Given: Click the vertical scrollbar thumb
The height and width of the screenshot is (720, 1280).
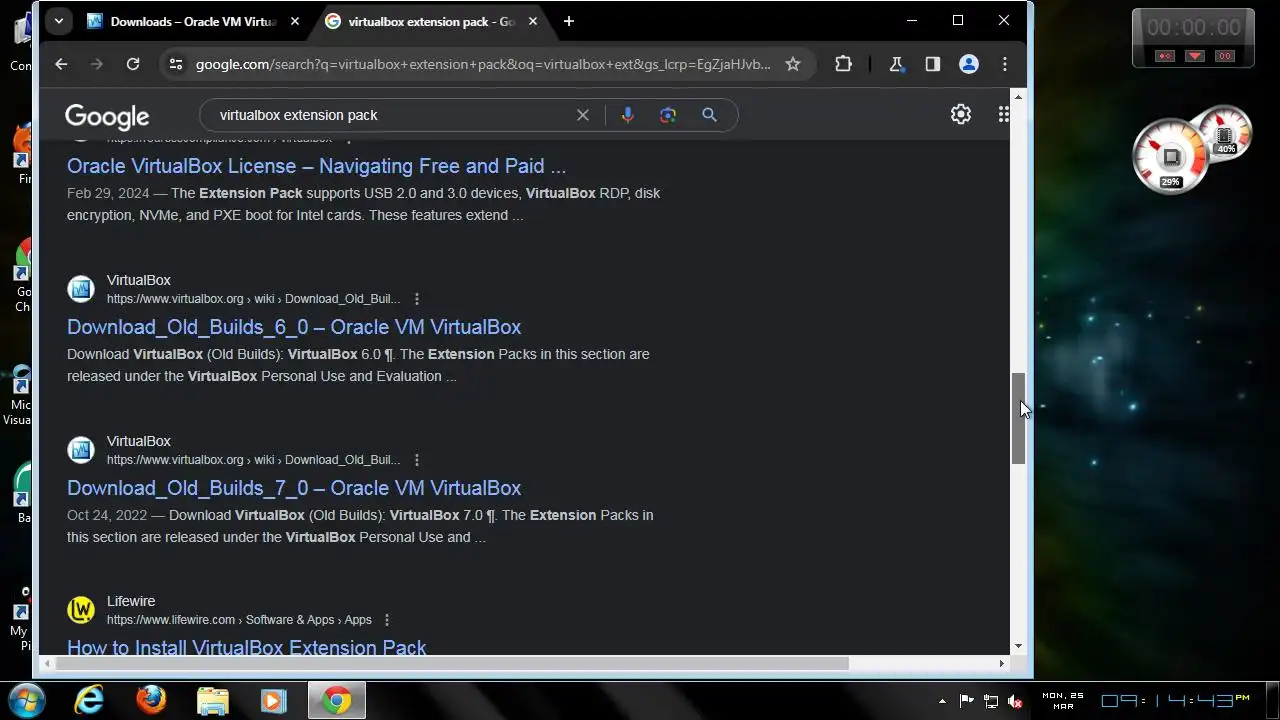Looking at the screenshot, I should [x=1018, y=417].
